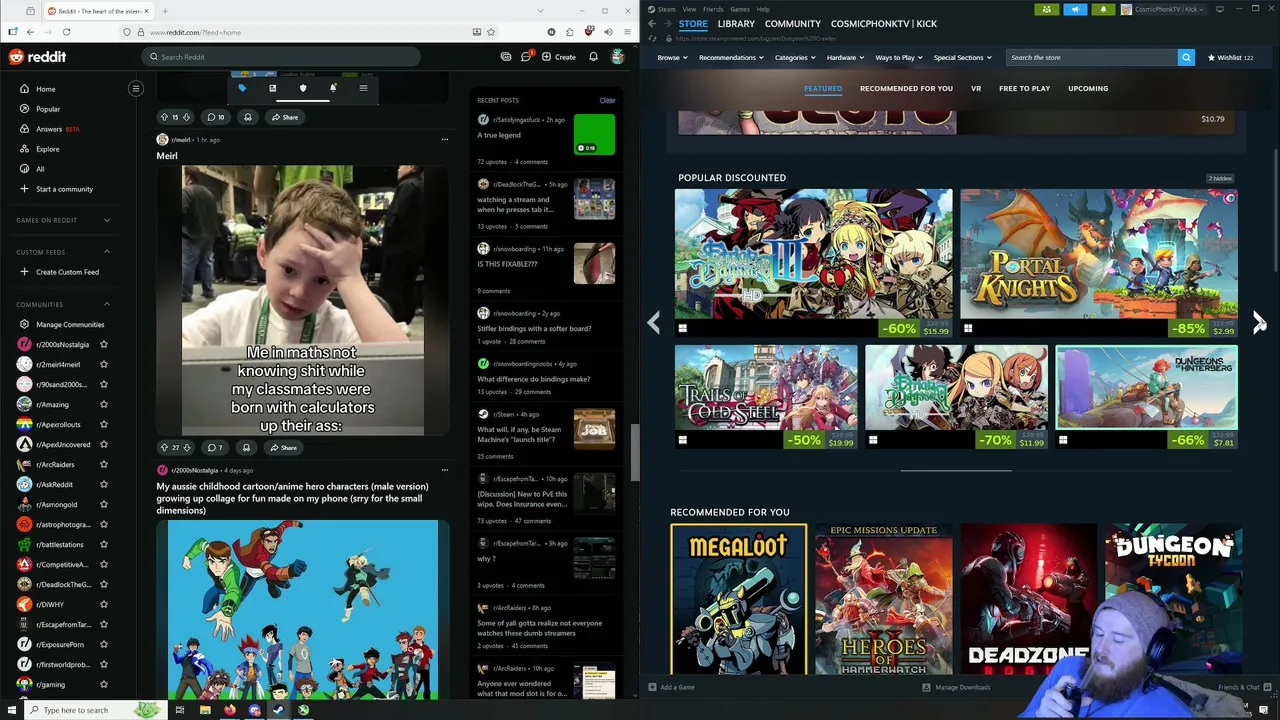Open Steam Friends menu
The image size is (1280, 720).
click(x=713, y=9)
